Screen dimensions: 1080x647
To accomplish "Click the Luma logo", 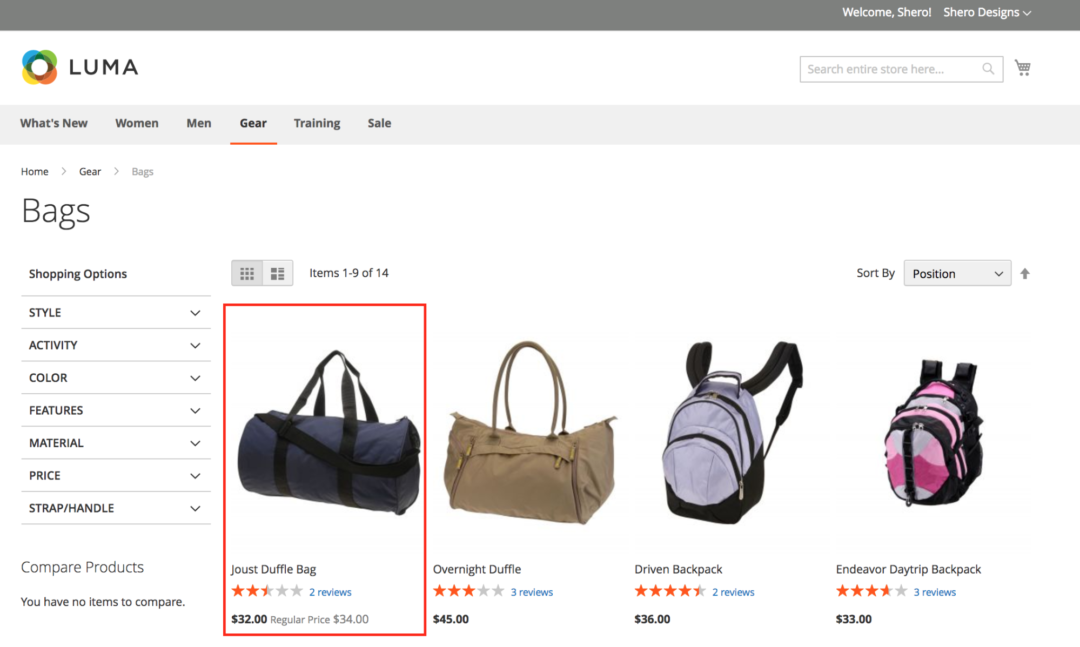I will 80,67.
